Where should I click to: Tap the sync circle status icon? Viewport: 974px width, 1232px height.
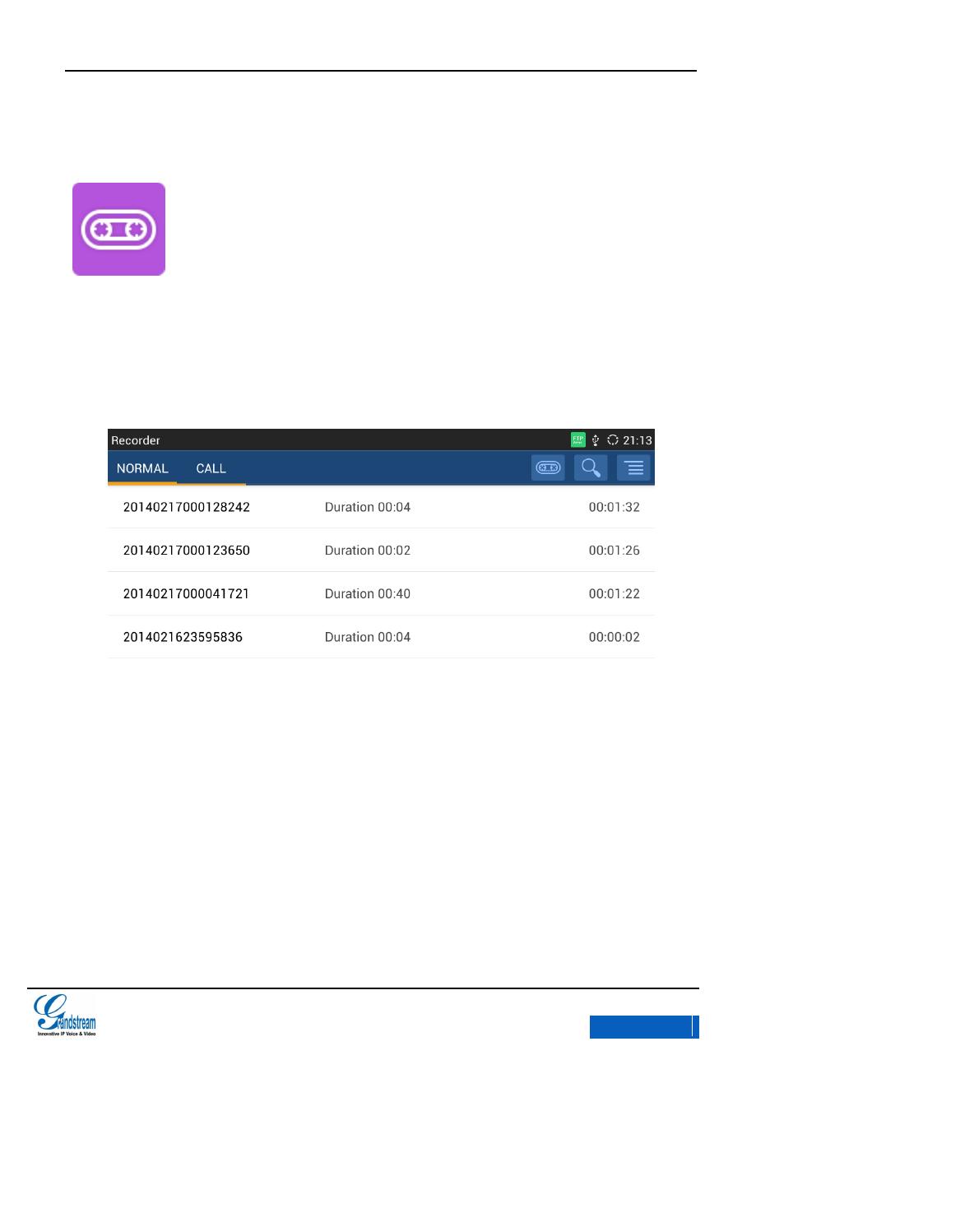(x=613, y=440)
